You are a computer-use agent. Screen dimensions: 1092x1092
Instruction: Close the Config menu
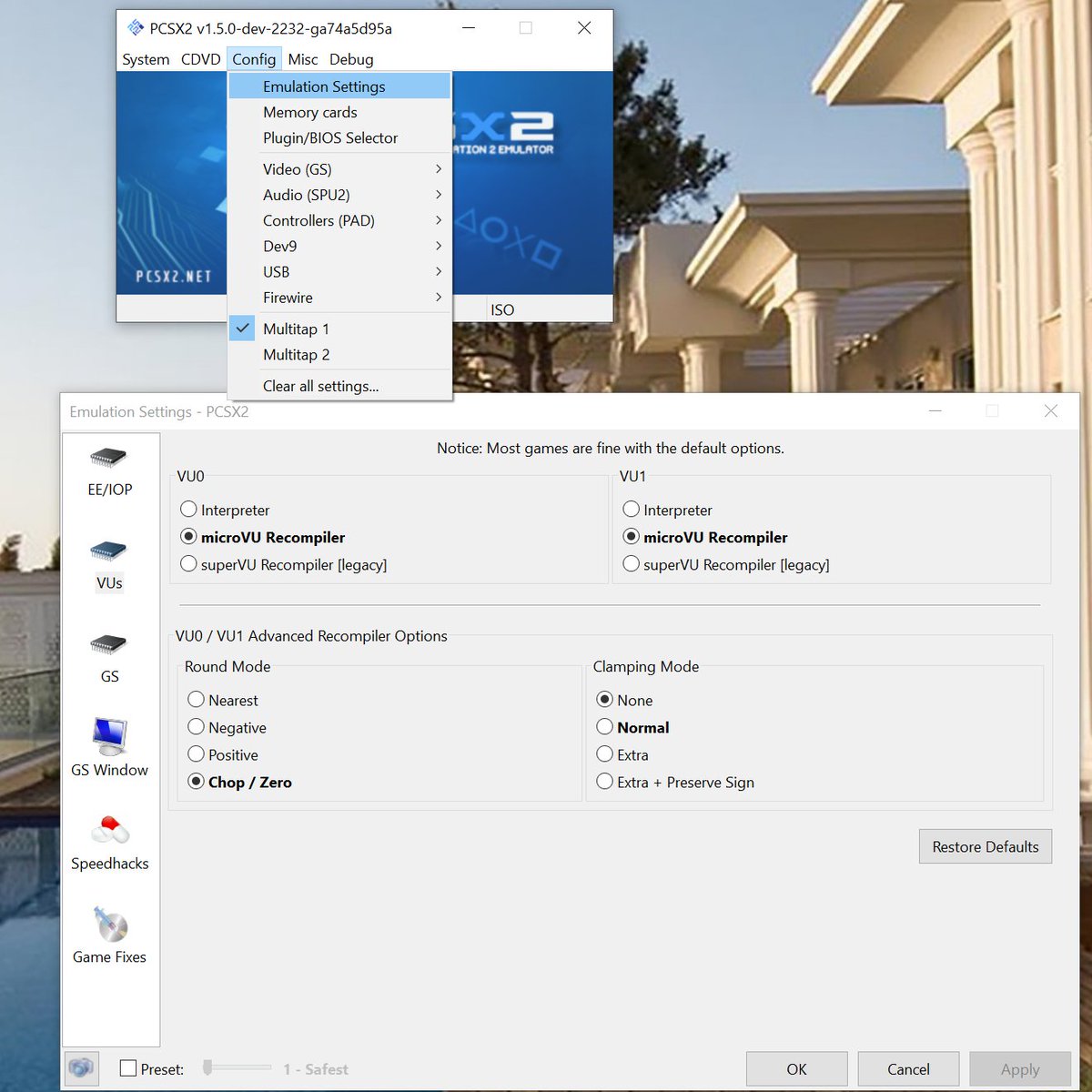pyautogui.click(x=254, y=59)
